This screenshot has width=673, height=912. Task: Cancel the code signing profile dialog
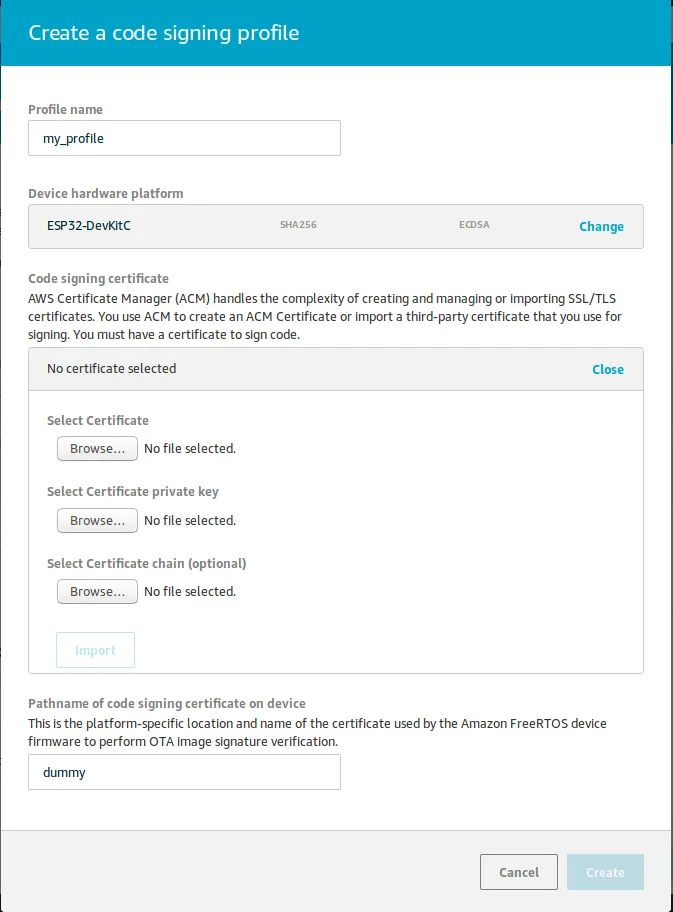[x=518, y=872]
